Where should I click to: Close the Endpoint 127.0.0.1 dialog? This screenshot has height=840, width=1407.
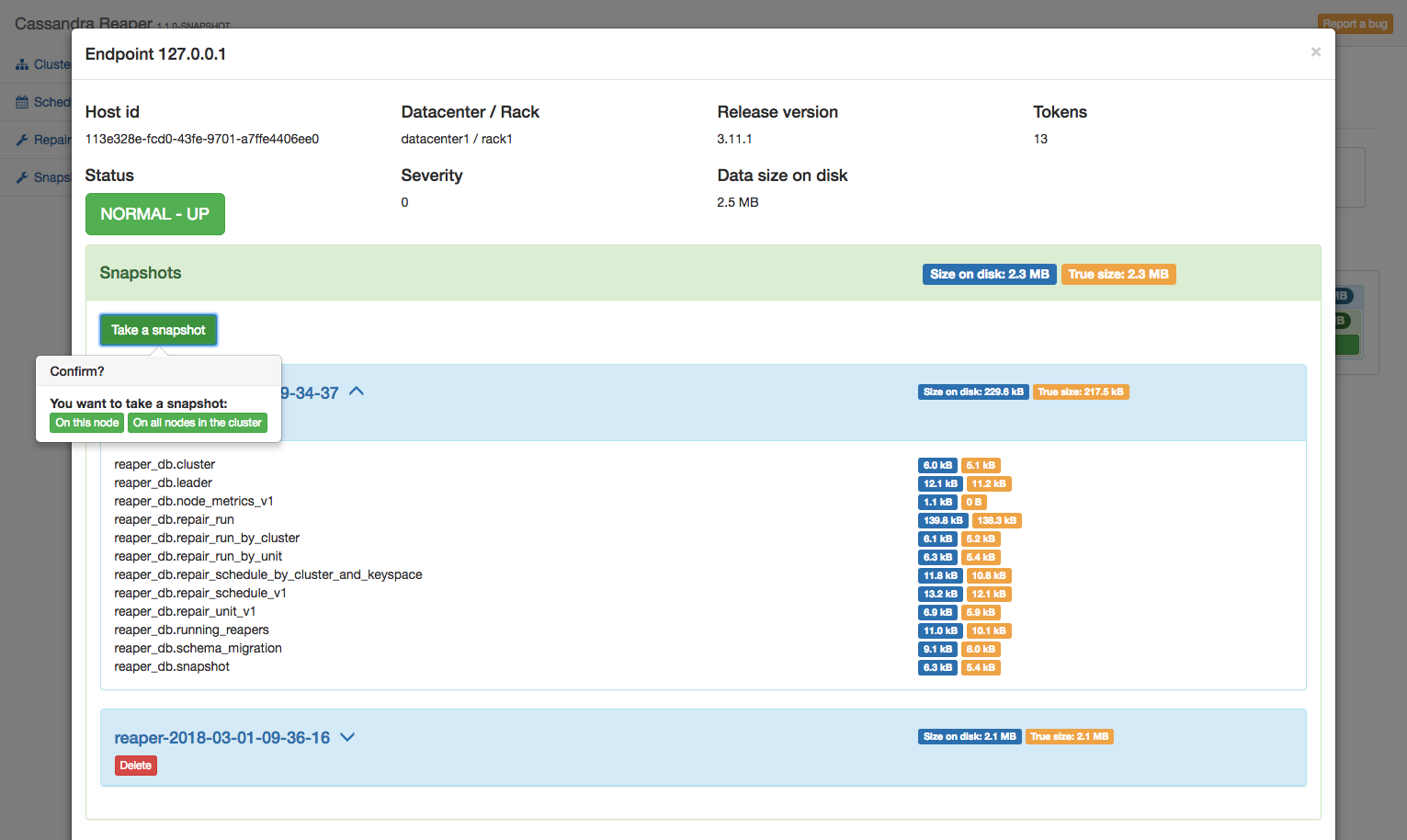(x=1315, y=52)
